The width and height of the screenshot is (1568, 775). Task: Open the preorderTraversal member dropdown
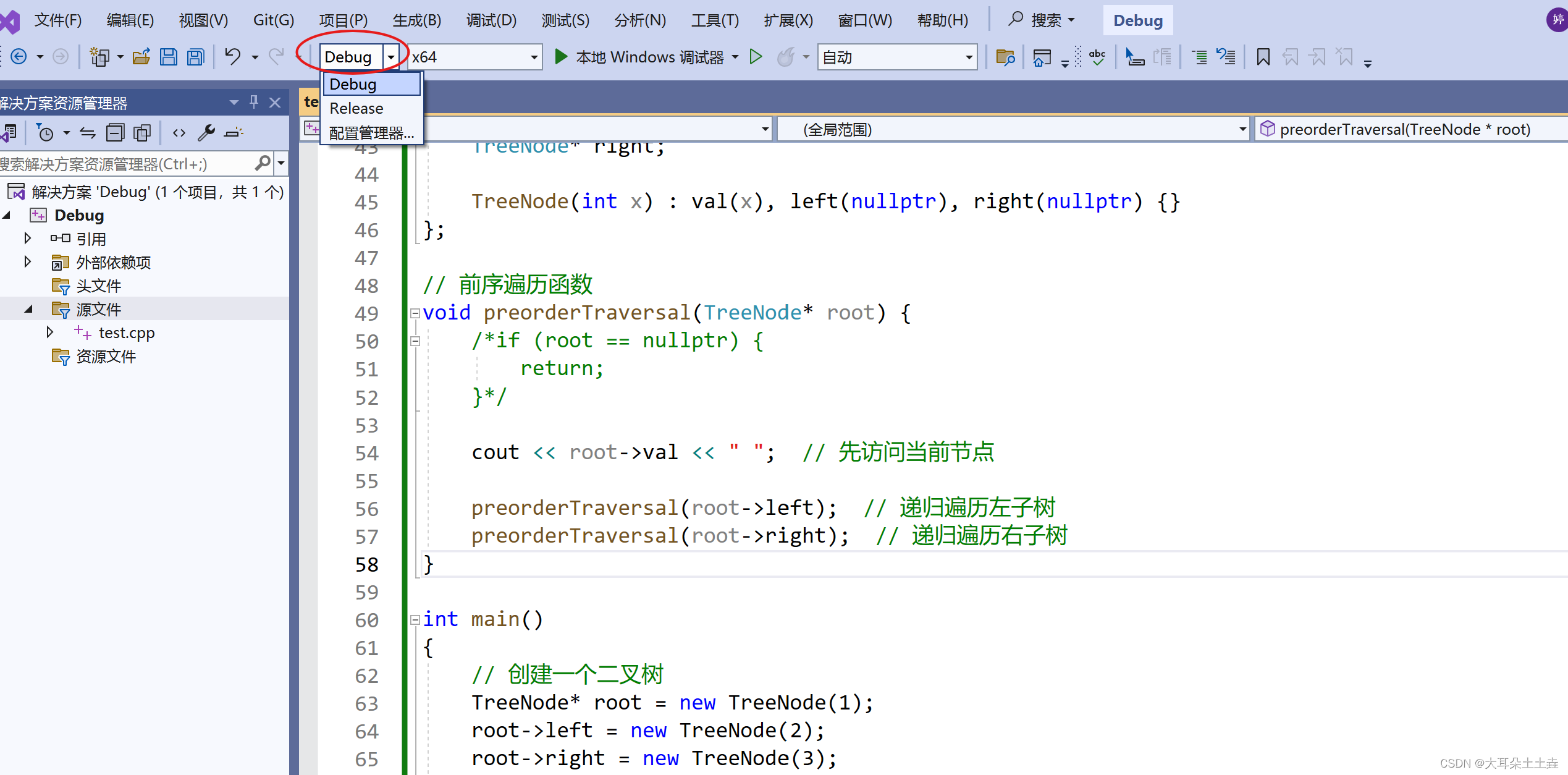1411,129
